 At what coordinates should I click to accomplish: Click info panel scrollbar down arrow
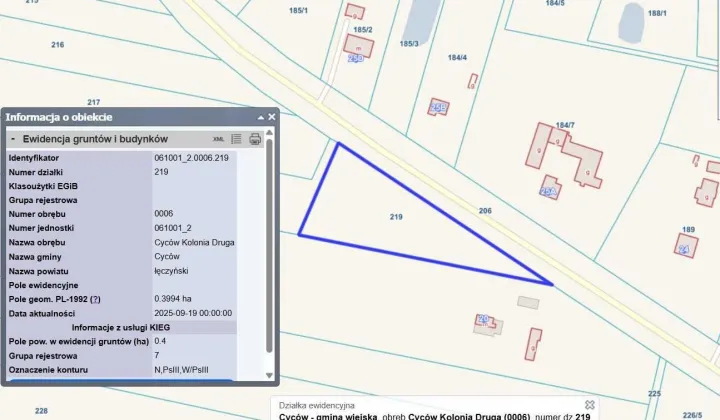[270, 375]
